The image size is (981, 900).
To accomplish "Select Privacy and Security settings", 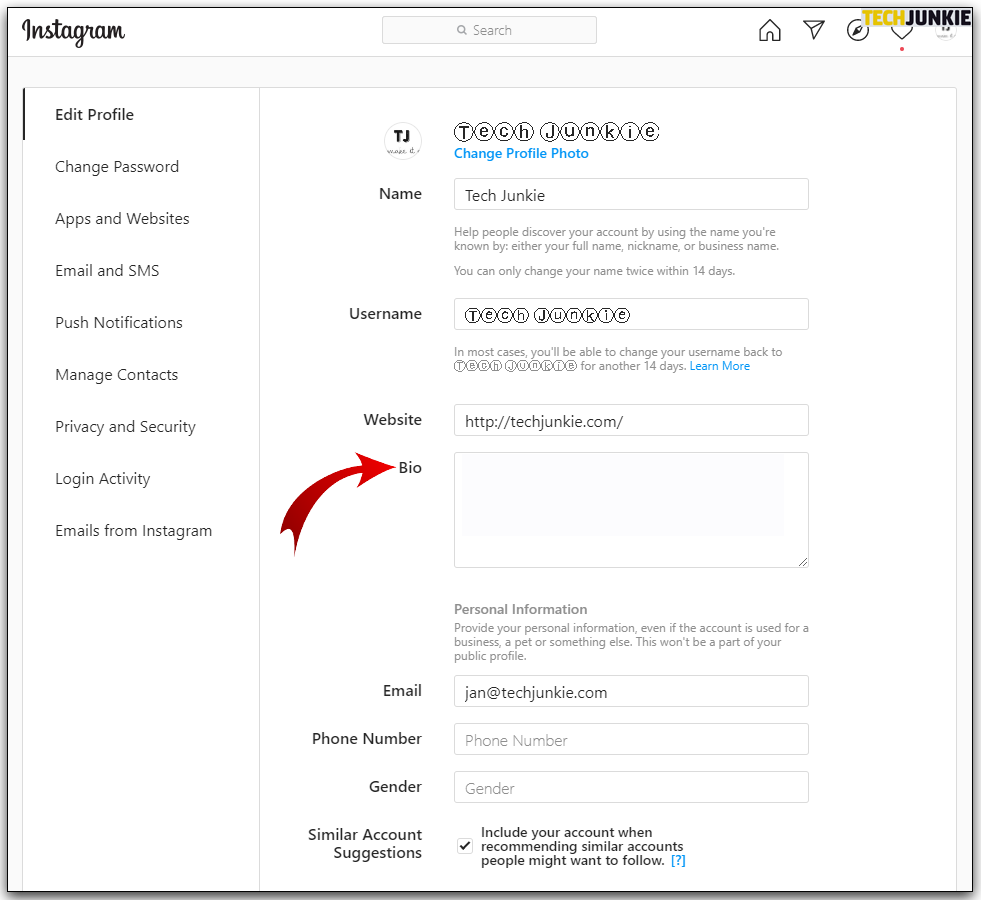I will 125,426.
